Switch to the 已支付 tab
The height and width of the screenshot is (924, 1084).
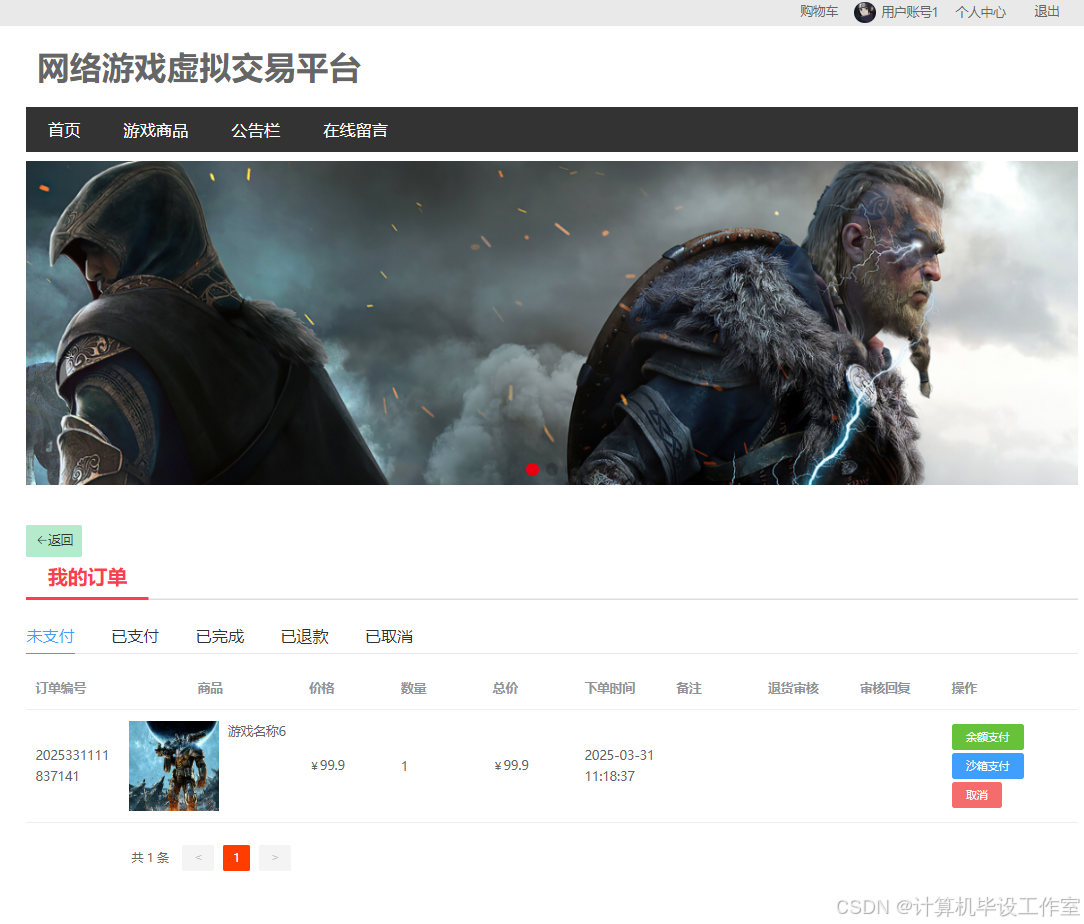135,636
